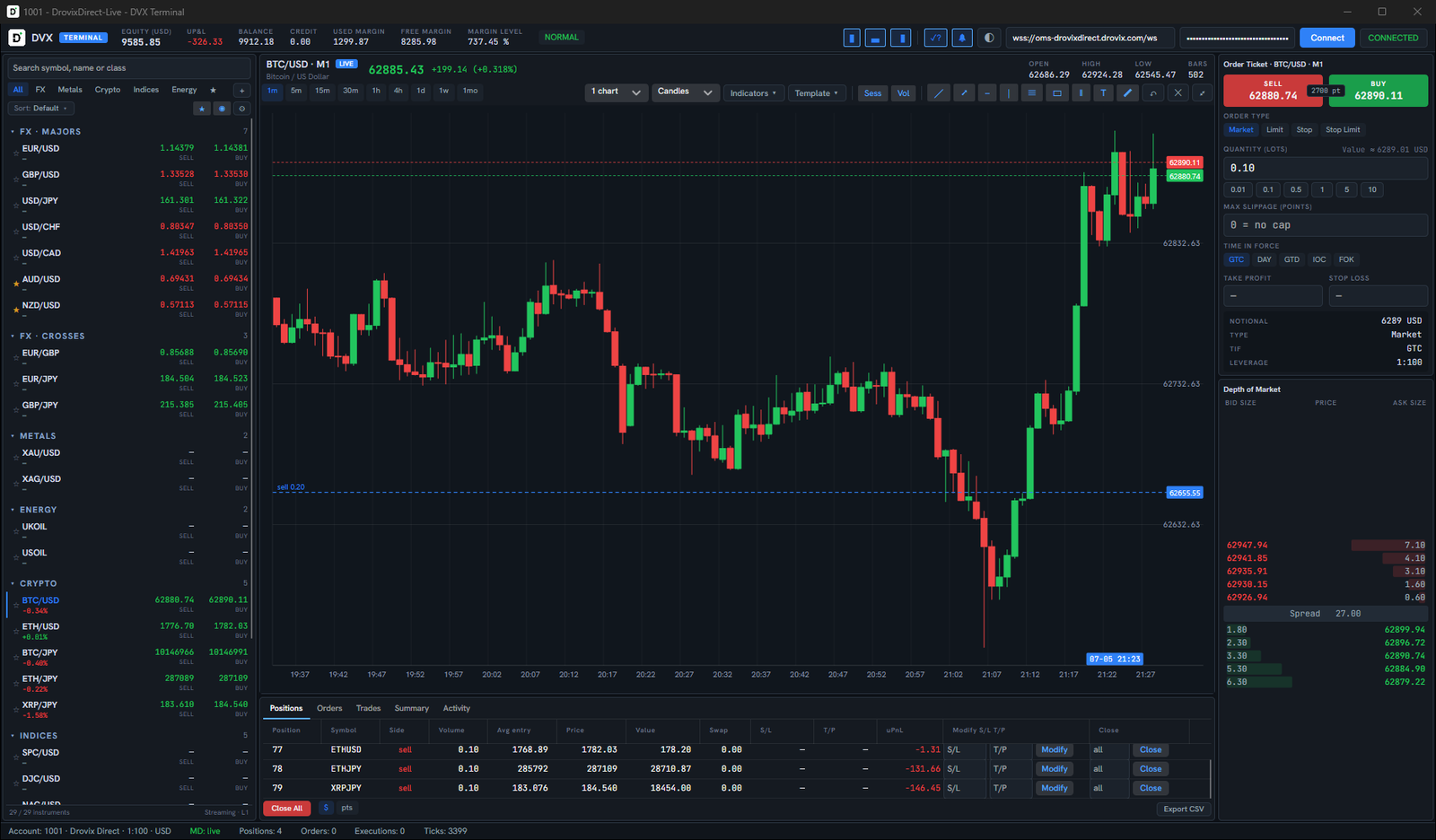Viewport: 1436px width, 840px height.
Task: Open the Indicators dropdown
Action: click(x=754, y=93)
